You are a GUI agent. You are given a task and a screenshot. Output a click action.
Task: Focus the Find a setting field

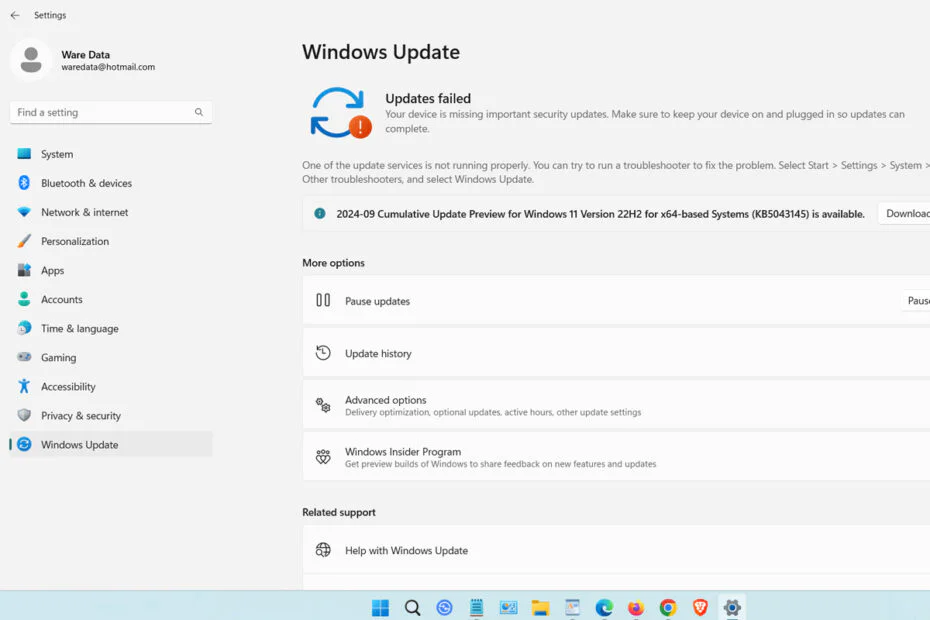click(111, 112)
